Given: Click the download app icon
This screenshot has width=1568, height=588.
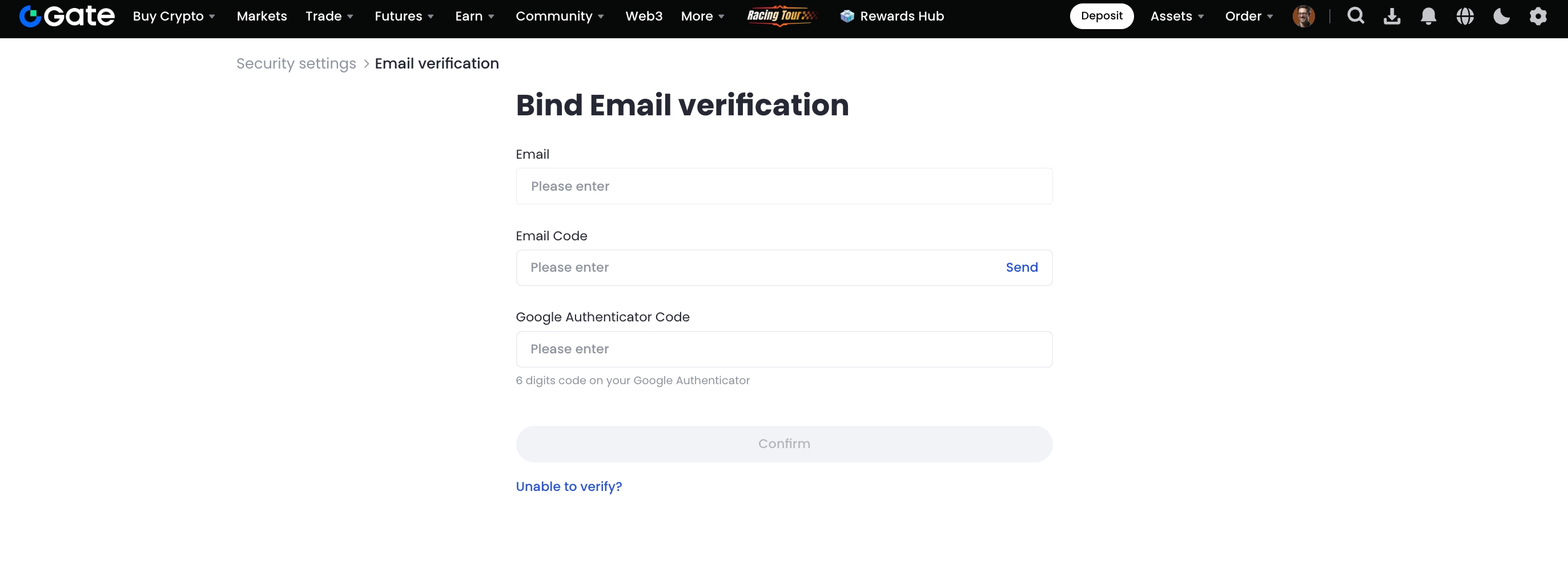Looking at the screenshot, I should coord(1392,17).
